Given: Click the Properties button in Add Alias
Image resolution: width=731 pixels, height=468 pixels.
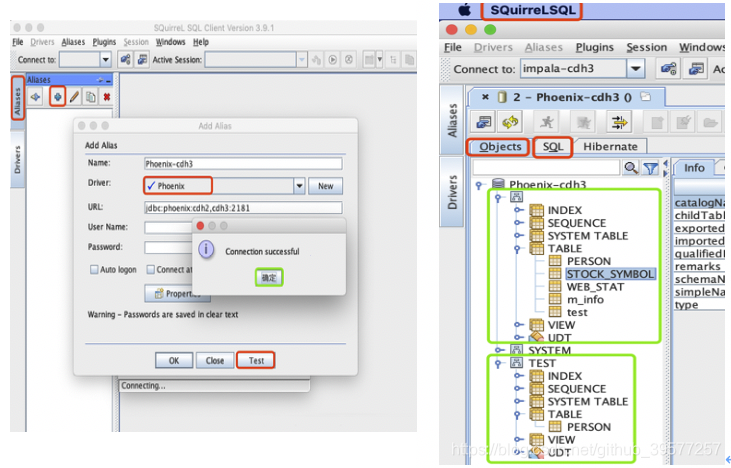Looking at the screenshot, I should pos(177,293).
